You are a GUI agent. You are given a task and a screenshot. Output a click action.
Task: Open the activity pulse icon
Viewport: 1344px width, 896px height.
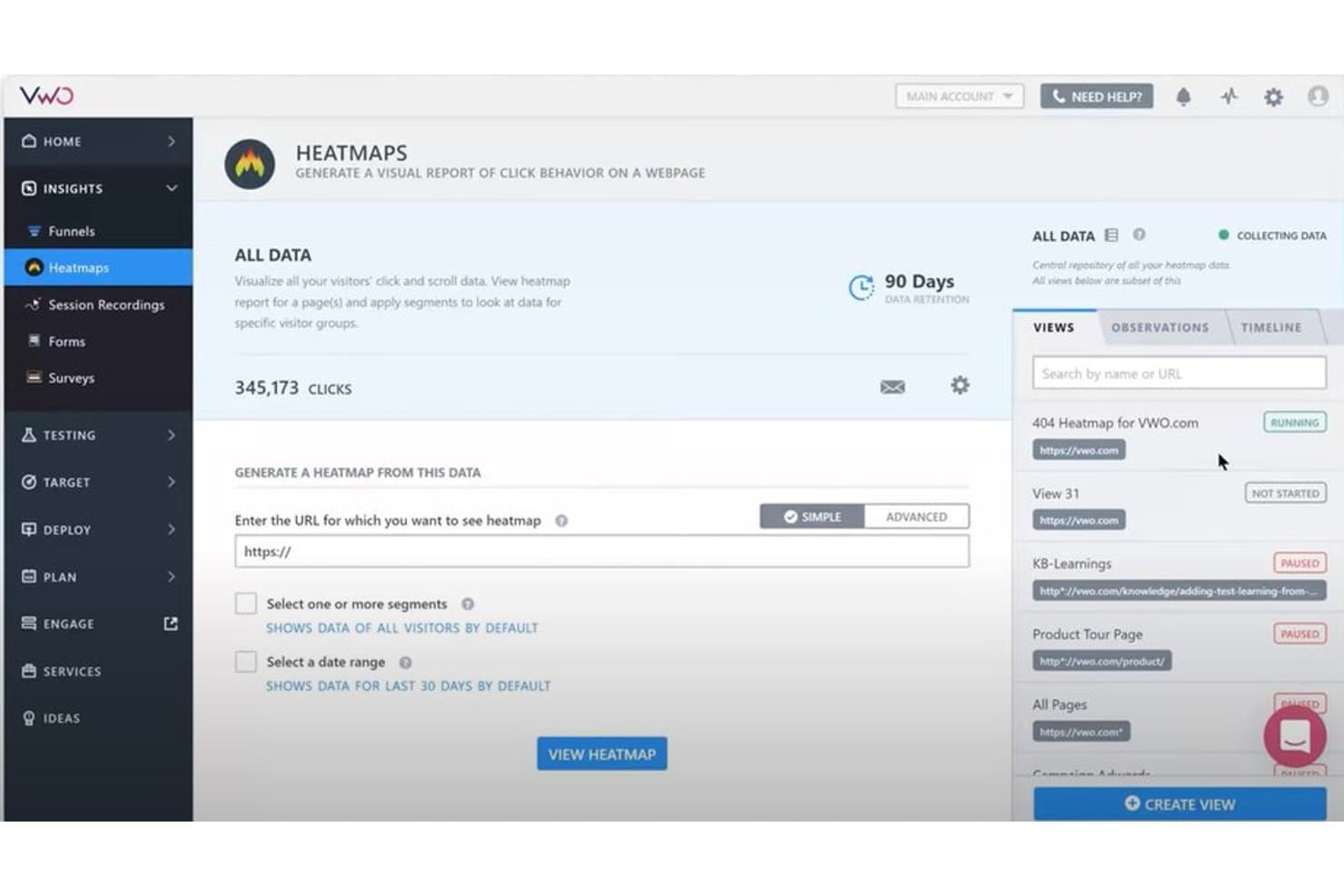tap(1229, 96)
